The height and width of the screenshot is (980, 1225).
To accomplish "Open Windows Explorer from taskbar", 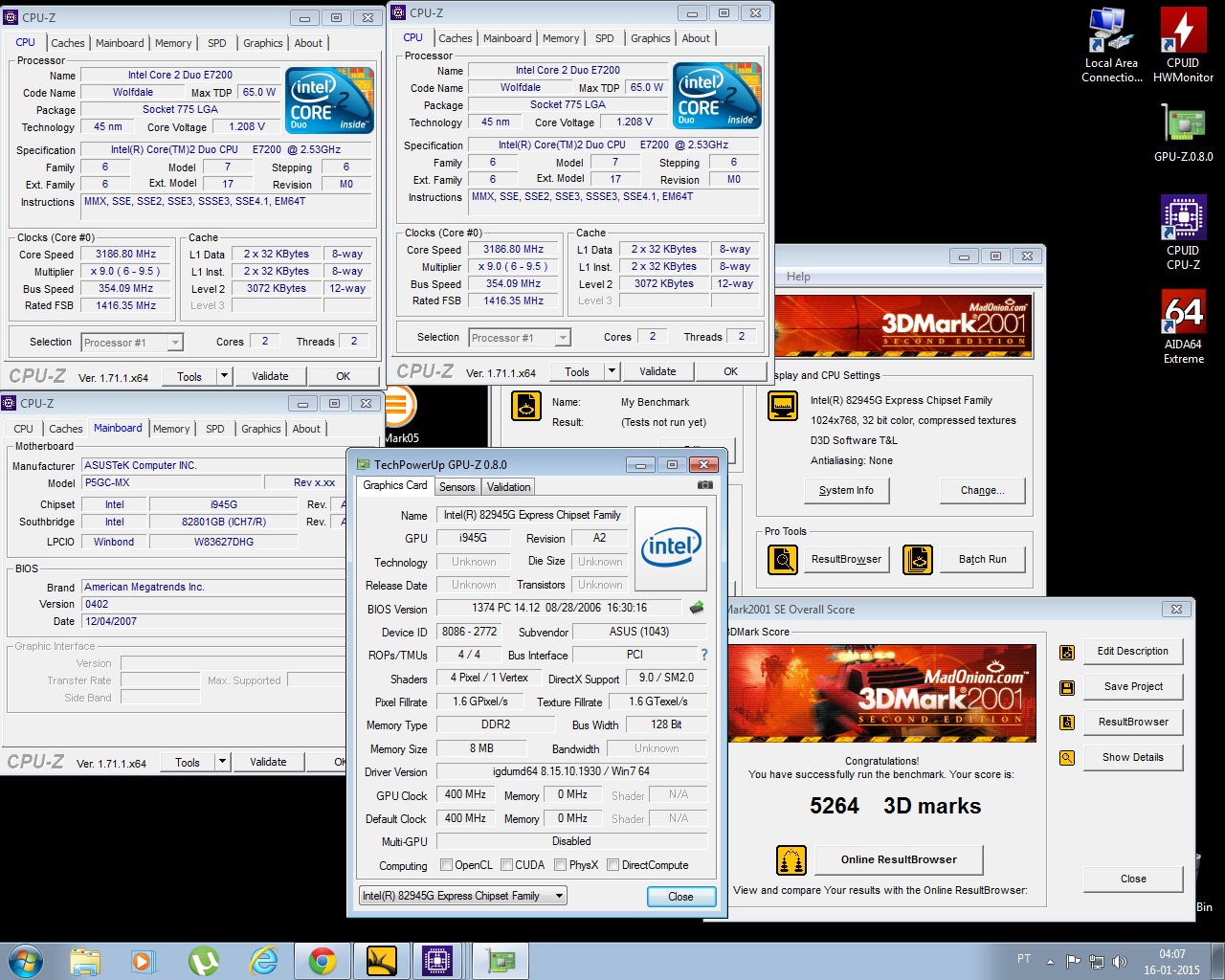I will pos(85,960).
